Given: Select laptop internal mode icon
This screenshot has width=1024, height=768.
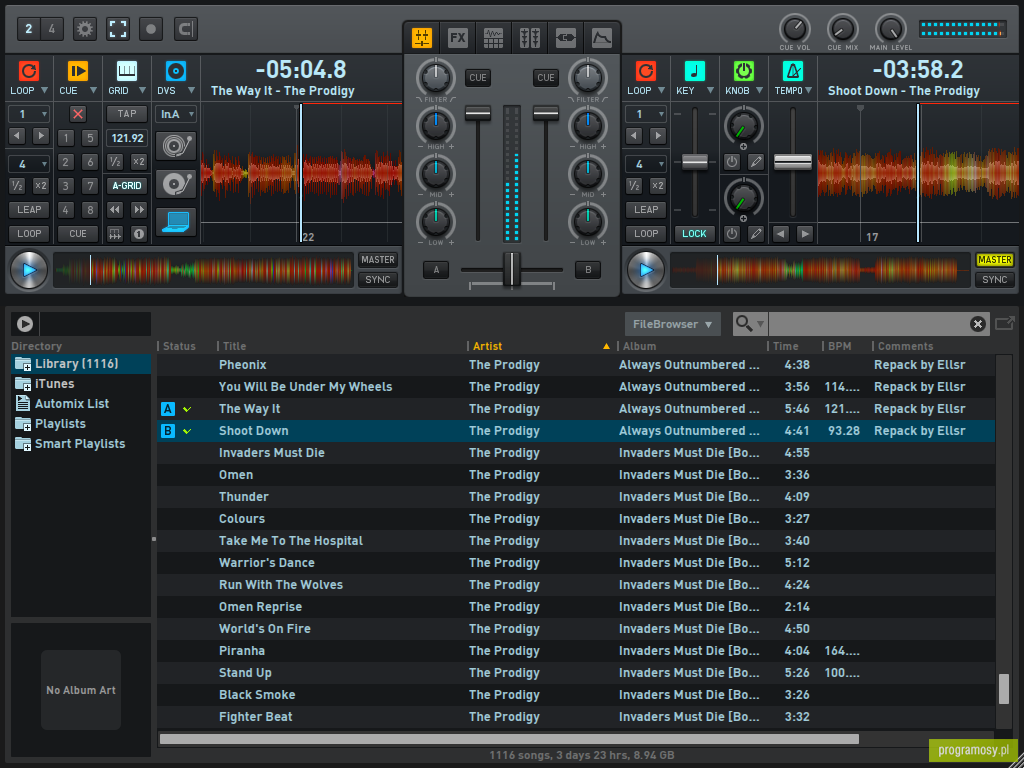Looking at the screenshot, I should point(176,222).
